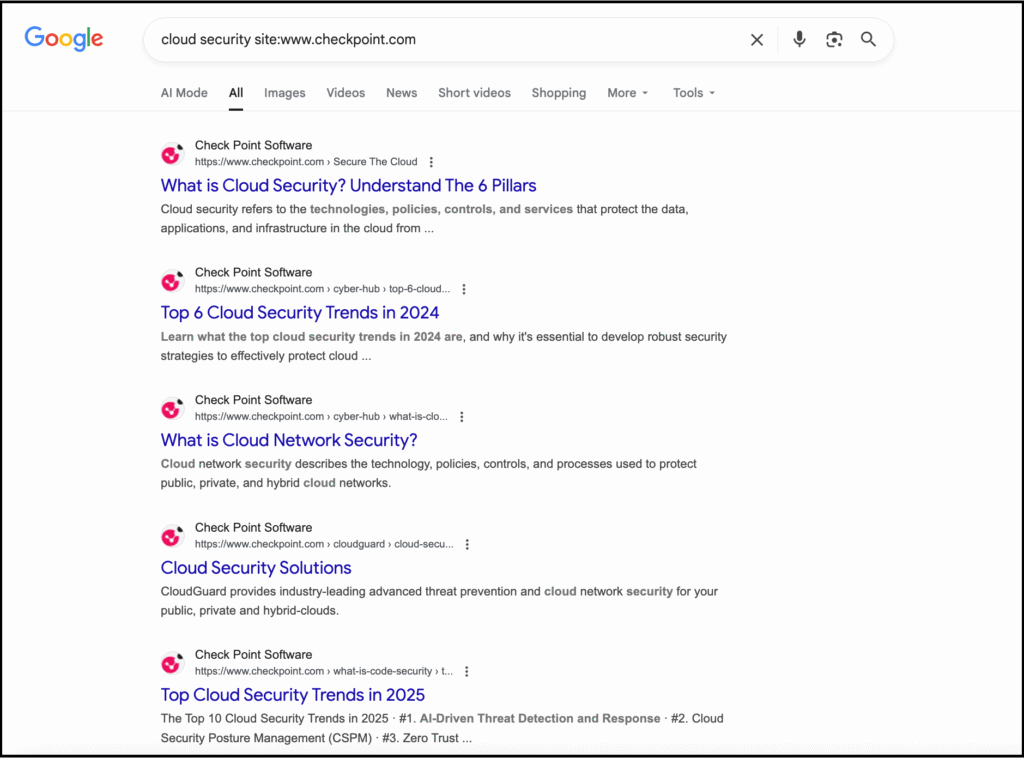Open three-dot options for Cloud Network Security result

pos(461,417)
